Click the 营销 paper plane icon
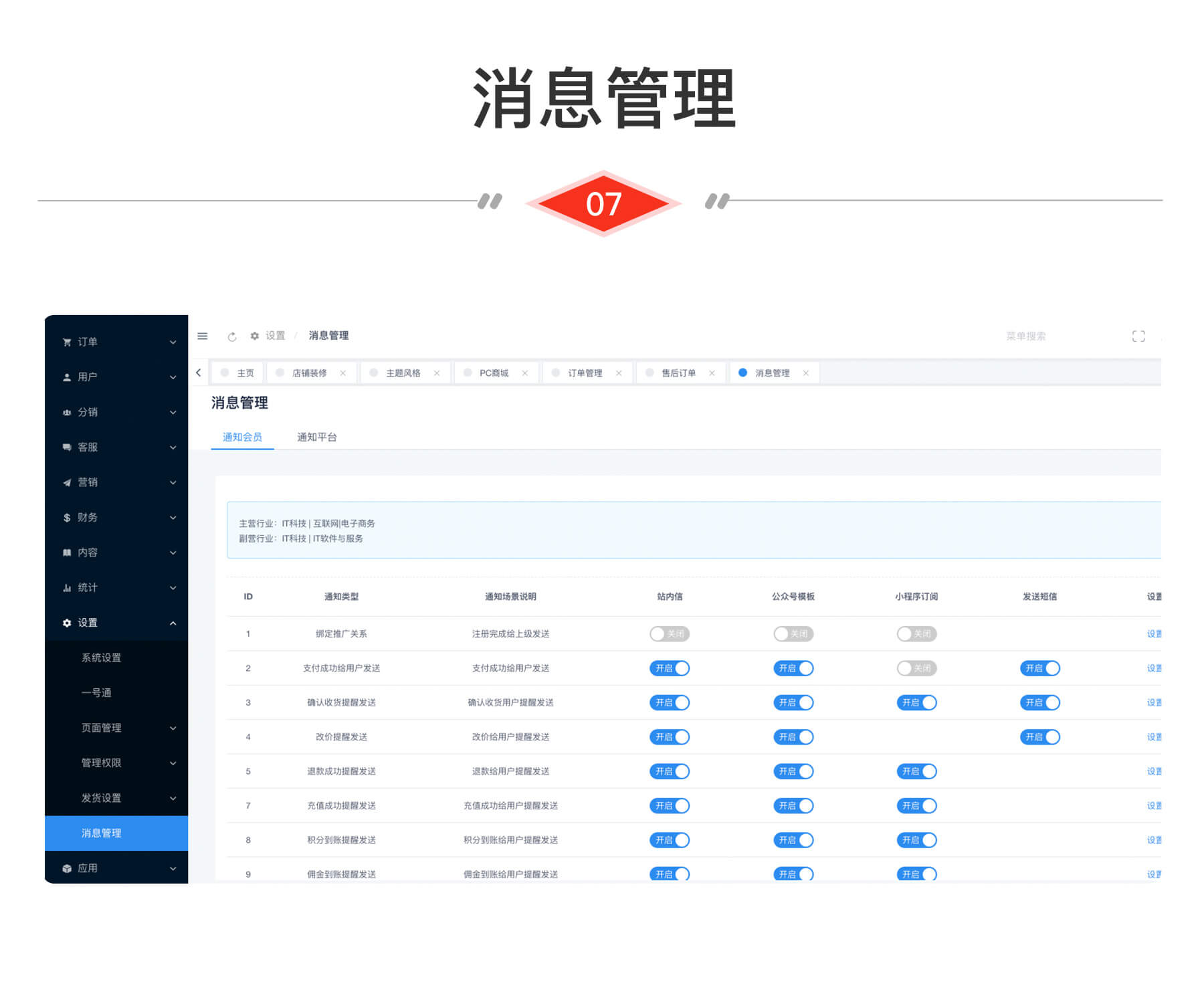Screen dimensions: 1204x1004 [x=66, y=482]
